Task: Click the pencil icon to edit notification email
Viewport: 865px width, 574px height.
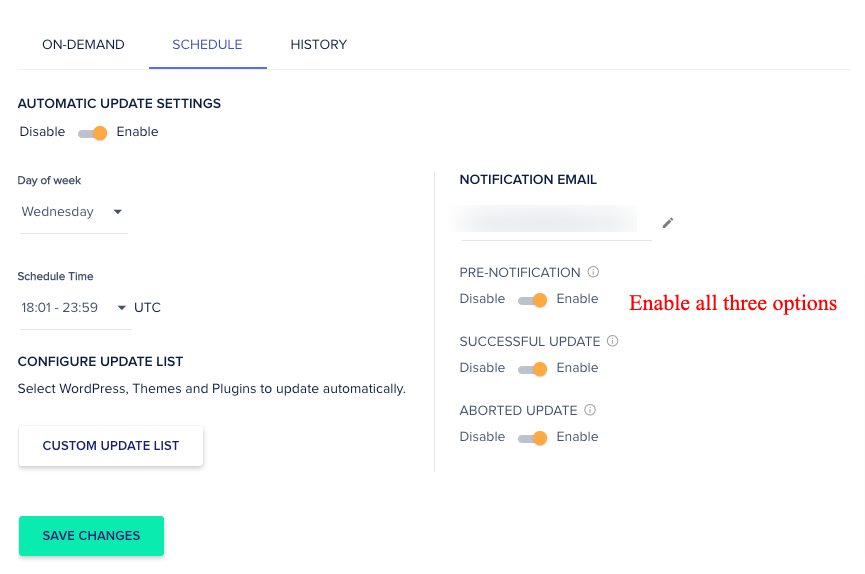Action: (x=668, y=223)
